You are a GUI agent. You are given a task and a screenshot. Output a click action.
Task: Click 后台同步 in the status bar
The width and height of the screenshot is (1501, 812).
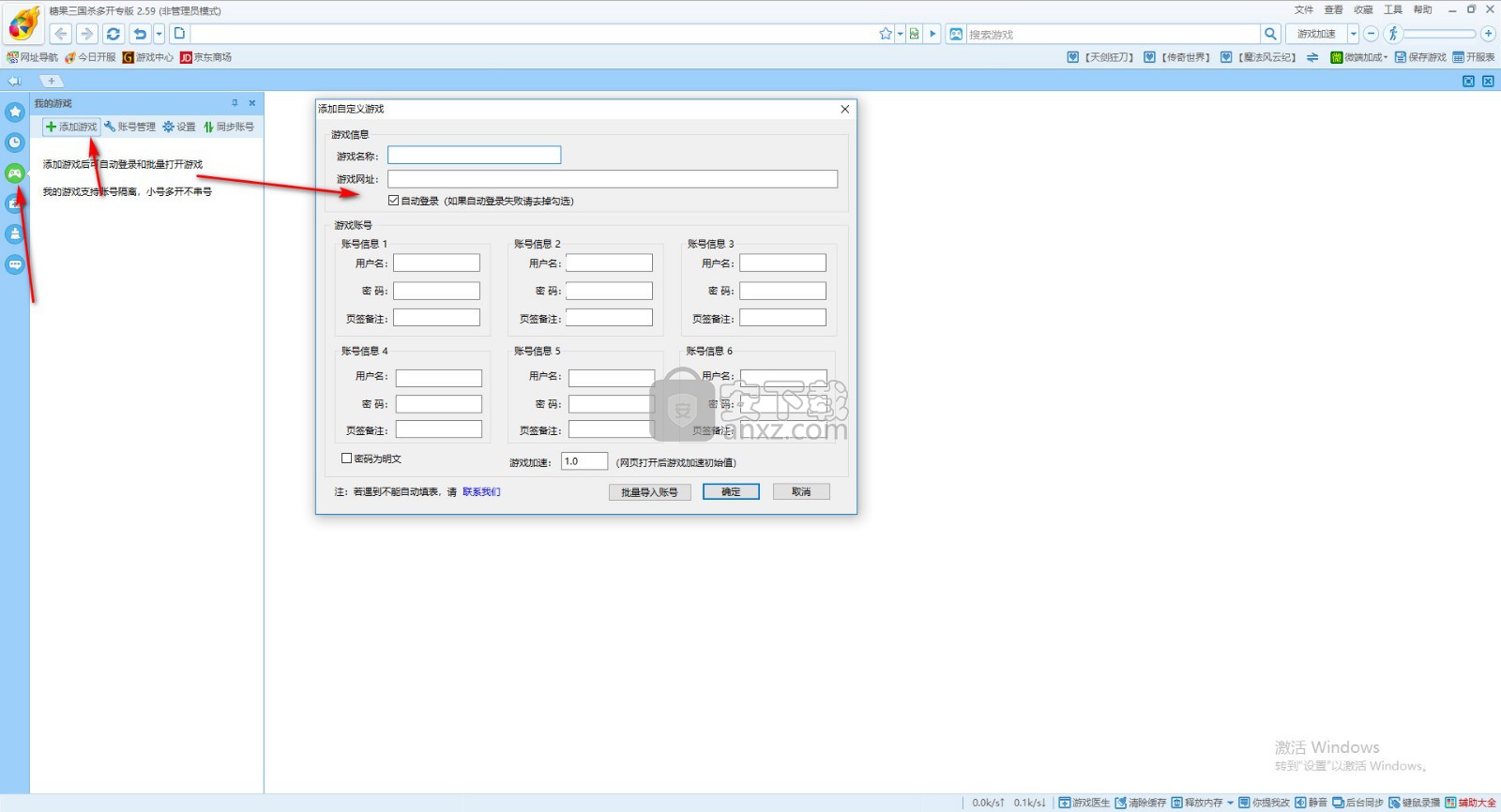click(x=1357, y=803)
